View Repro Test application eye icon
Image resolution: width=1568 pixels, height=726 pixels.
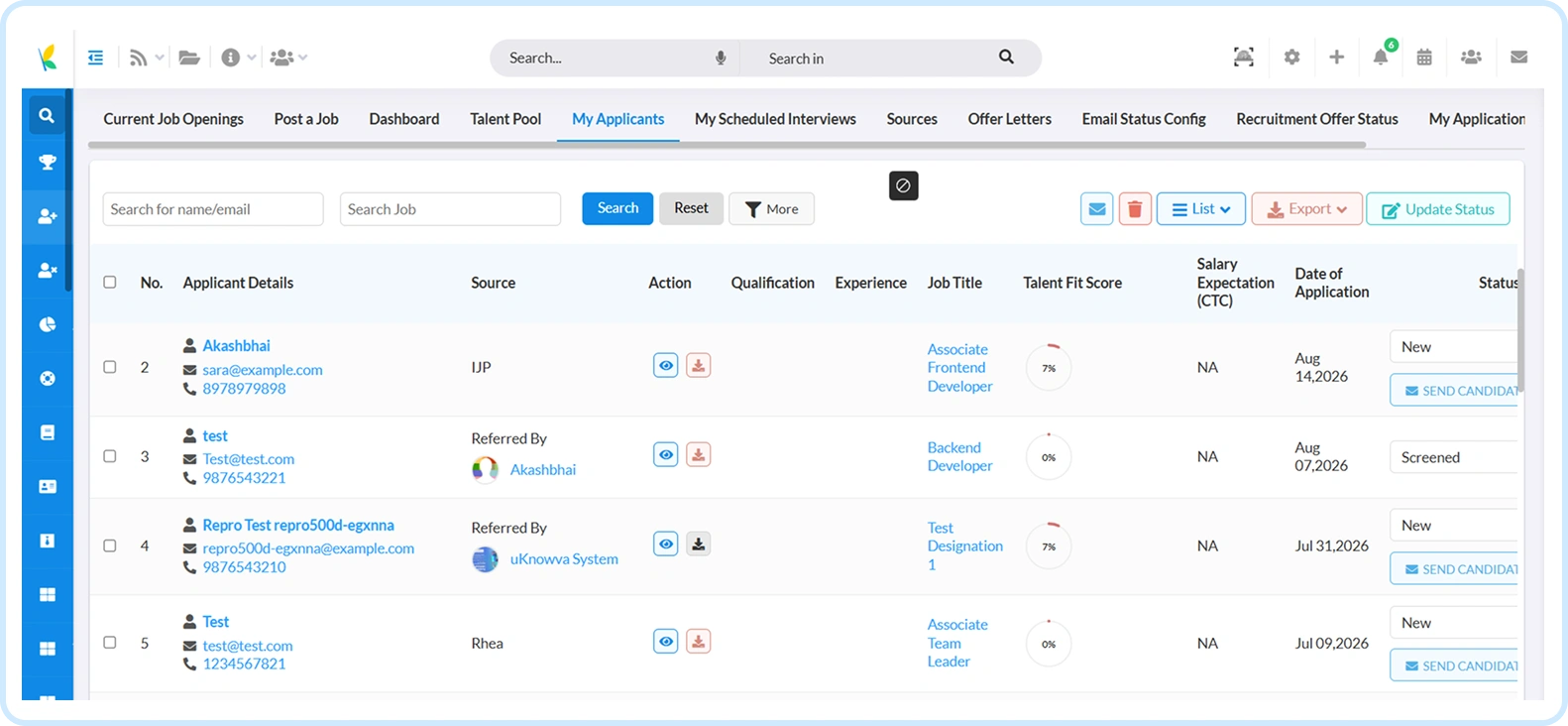pyautogui.click(x=666, y=544)
